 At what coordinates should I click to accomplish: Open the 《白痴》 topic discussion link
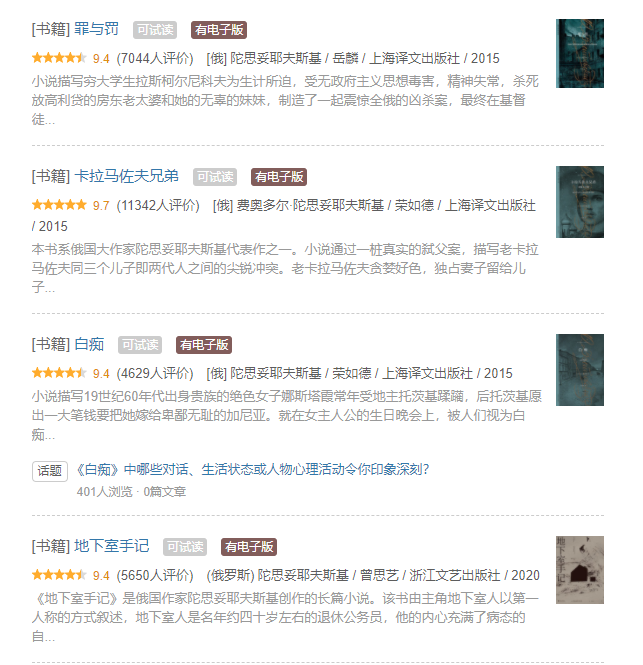(252, 469)
